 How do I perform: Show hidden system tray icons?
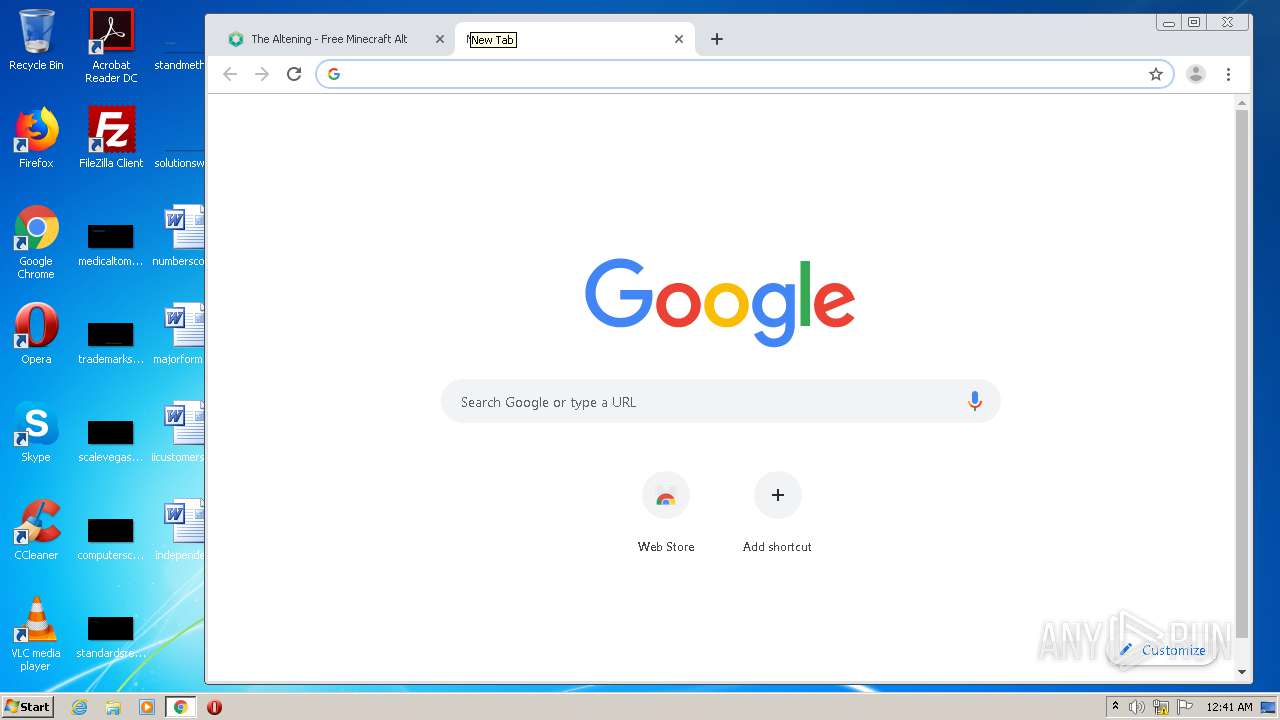click(1115, 707)
